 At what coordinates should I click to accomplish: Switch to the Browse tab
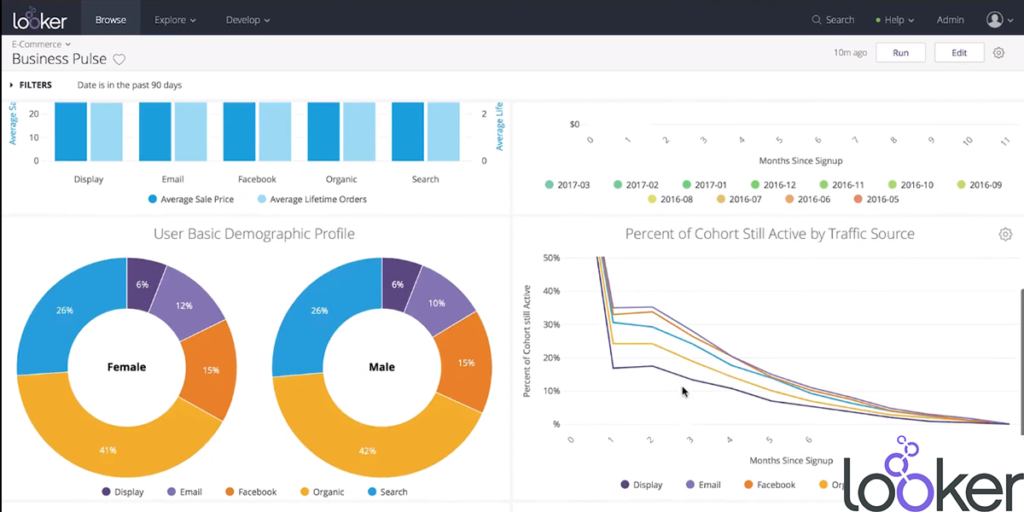pyautogui.click(x=110, y=19)
